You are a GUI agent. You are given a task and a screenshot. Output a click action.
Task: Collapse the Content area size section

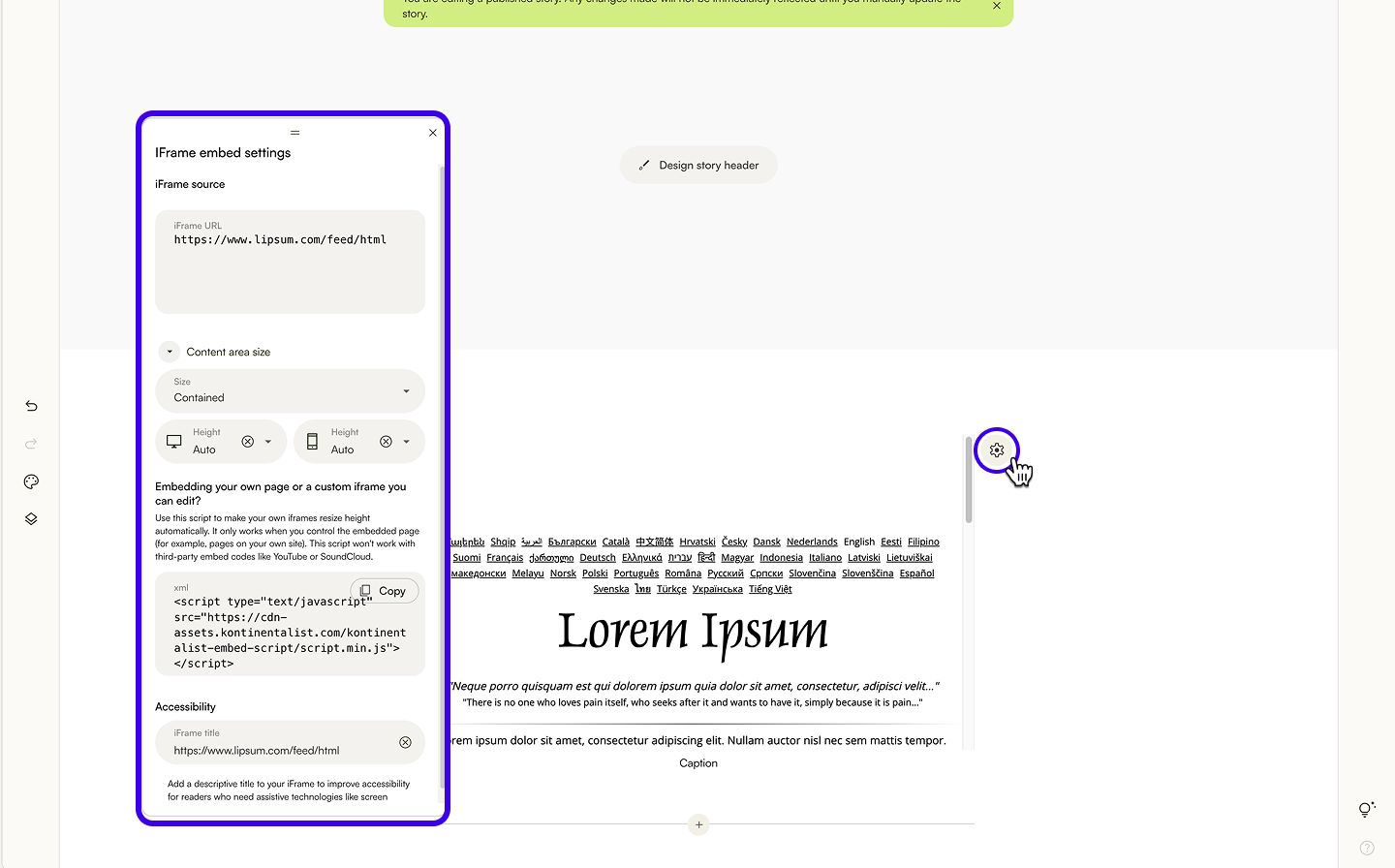point(170,352)
